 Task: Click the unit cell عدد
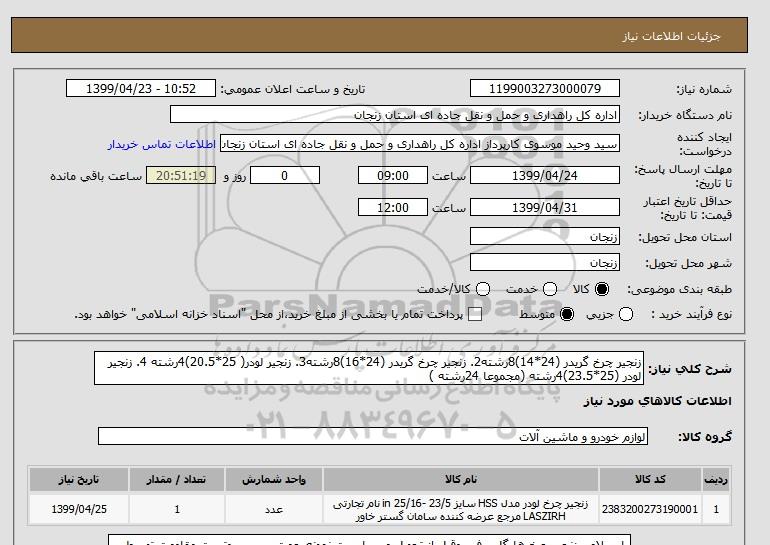[274, 509]
